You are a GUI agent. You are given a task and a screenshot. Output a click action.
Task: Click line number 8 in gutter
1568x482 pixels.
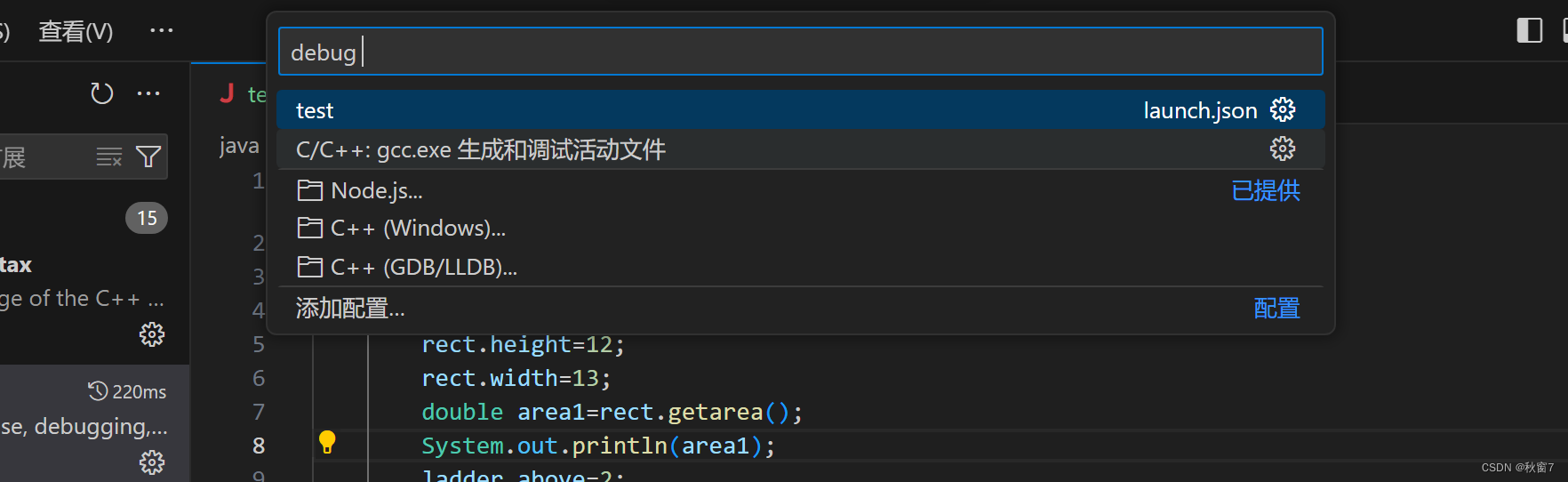[259, 446]
